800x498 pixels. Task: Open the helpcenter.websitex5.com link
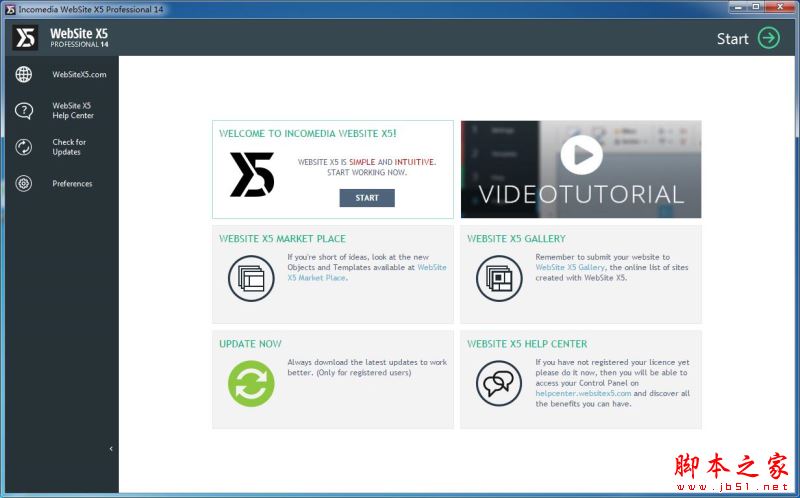(x=583, y=393)
